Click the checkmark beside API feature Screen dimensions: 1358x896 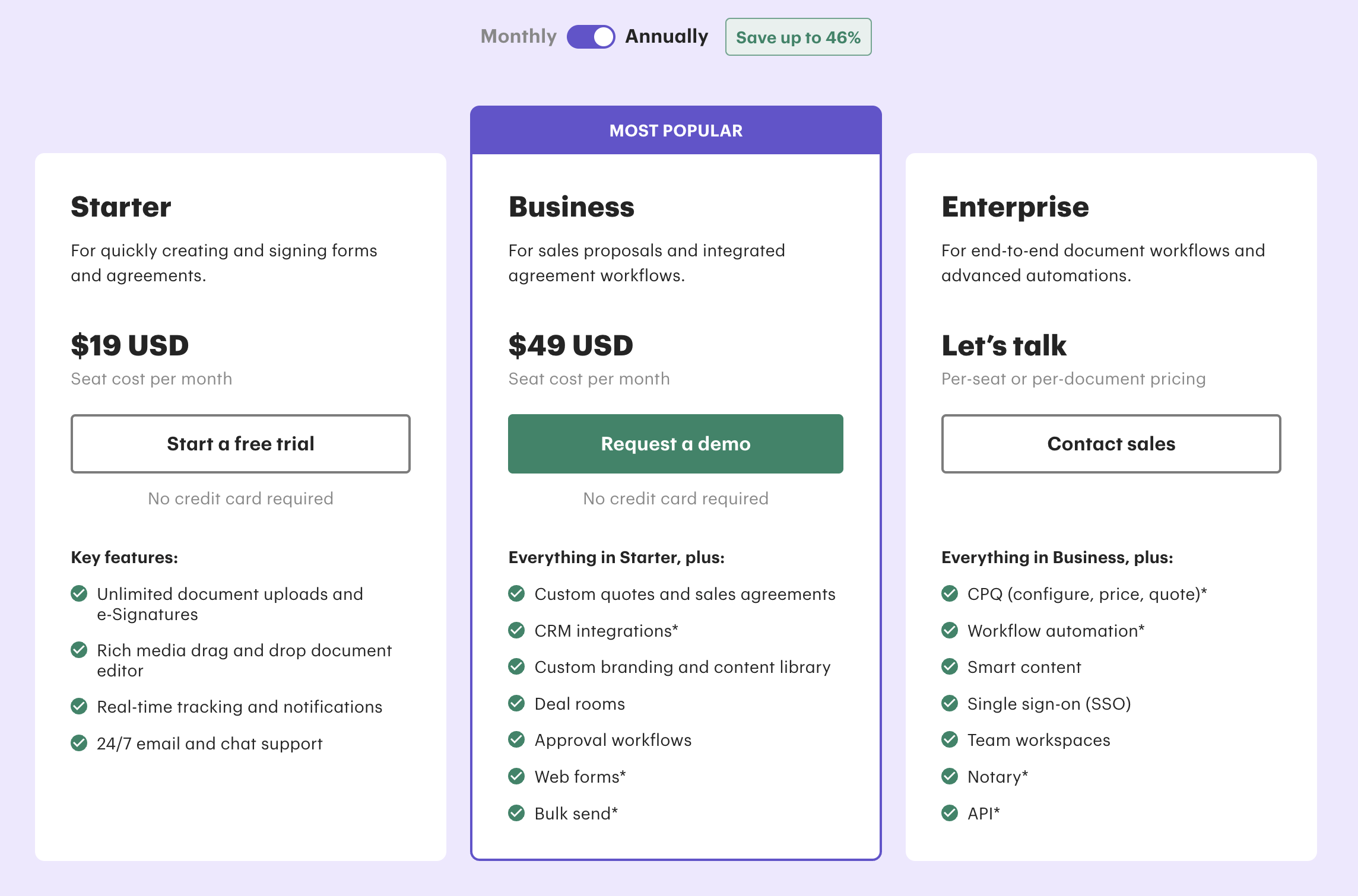pyautogui.click(x=951, y=814)
